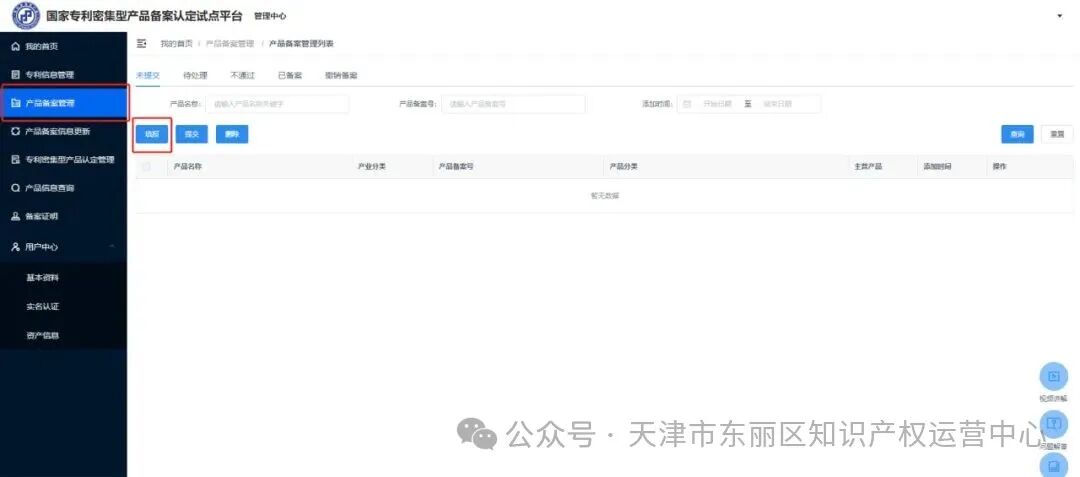Viewport: 1080px width, 477px height.
Task: Toggle the sidebar collapse hamburger icon
Action: click(x=142, y=43)
